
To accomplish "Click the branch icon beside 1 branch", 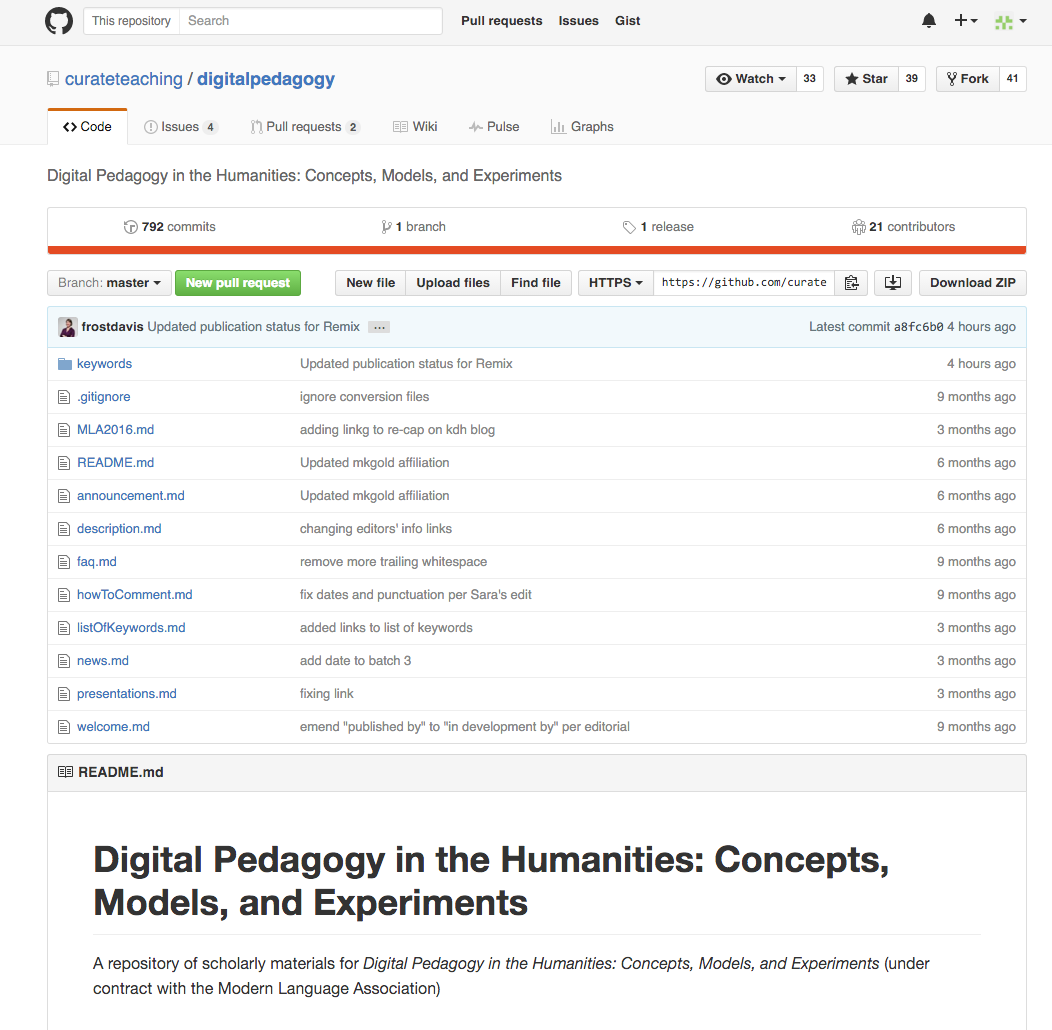I will point(386,227).
